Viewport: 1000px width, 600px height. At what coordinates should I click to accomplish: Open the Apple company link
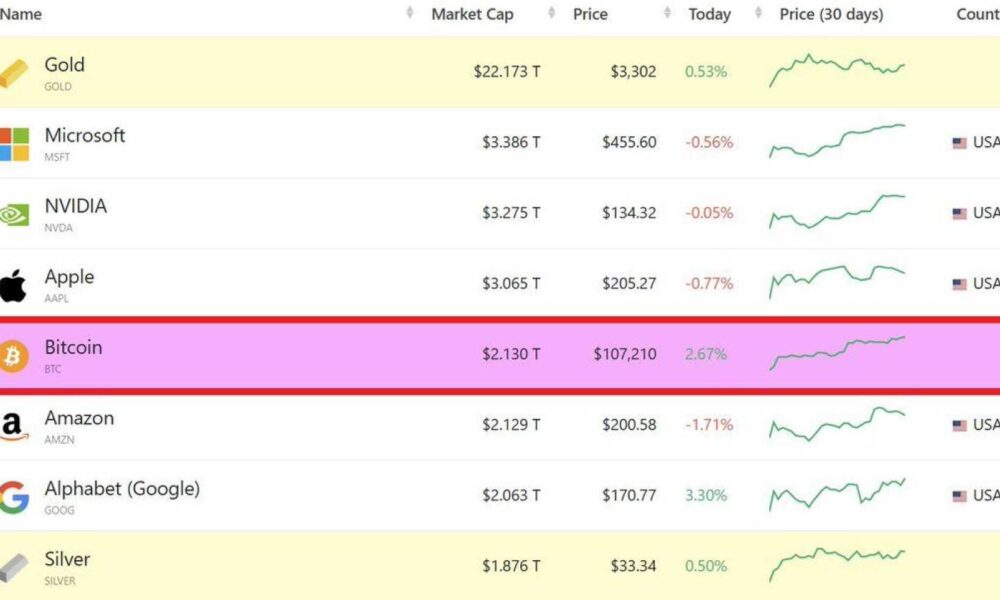point(70,277)
